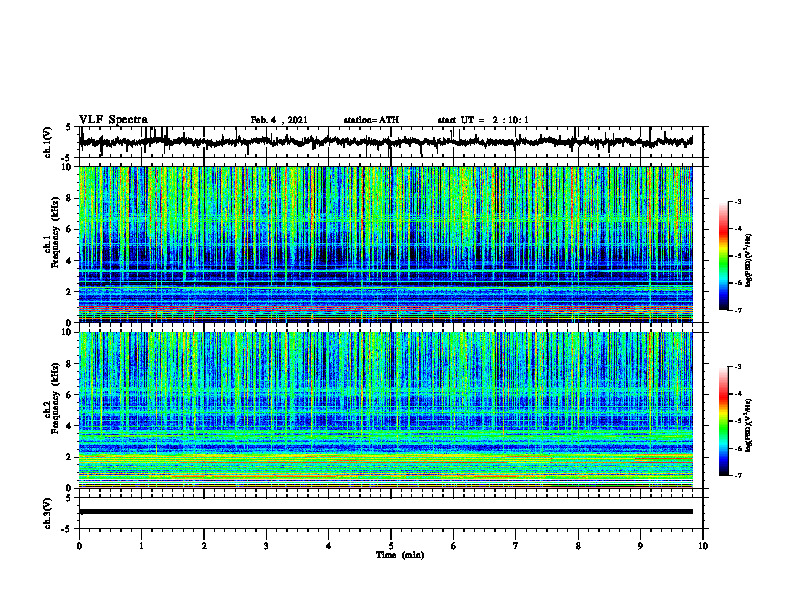This screenshot has height=612, width=792.
Task: Click the ch.2 frequency tick label '4'
Action: pyautogui.click(x=70, y=426)
